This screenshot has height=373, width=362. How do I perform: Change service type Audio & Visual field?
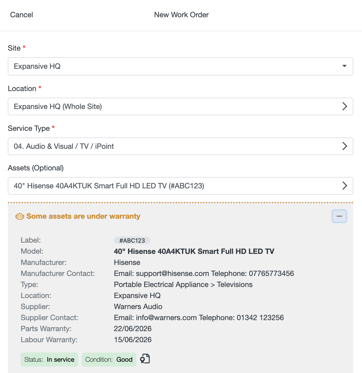click(x=180, y=146)
